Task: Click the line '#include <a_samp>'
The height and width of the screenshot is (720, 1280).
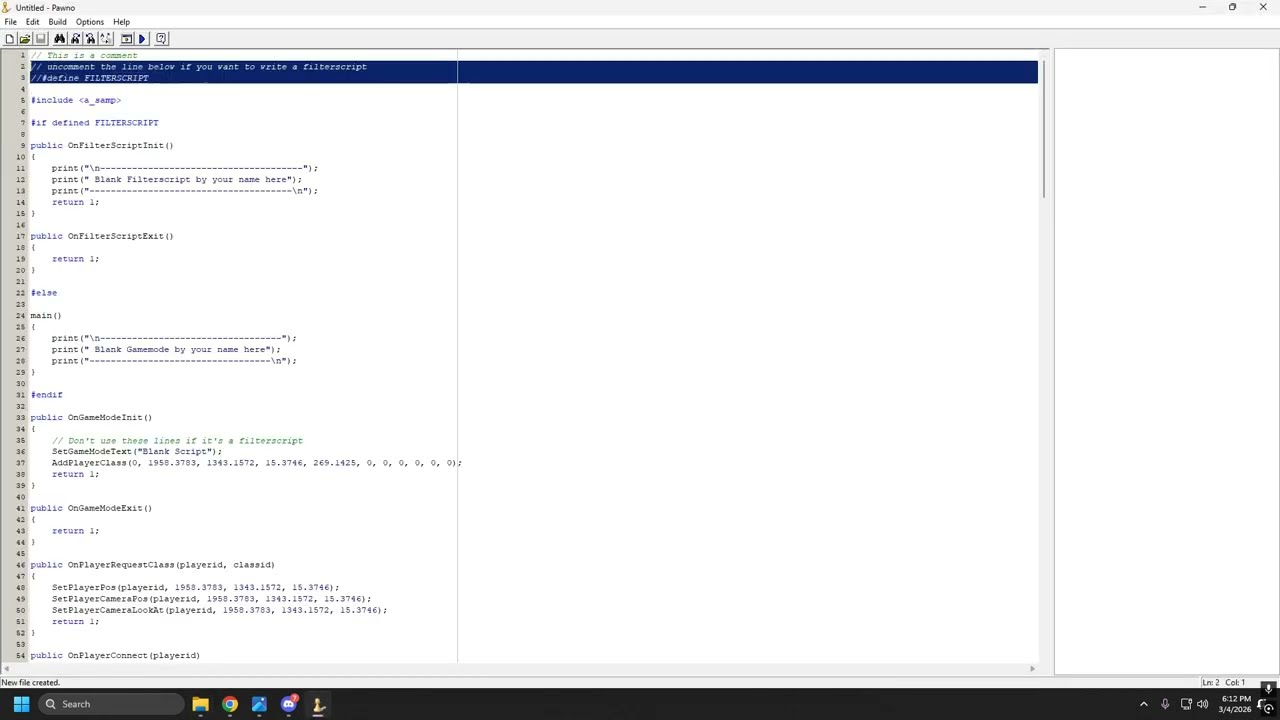Action: click(76, 100)
